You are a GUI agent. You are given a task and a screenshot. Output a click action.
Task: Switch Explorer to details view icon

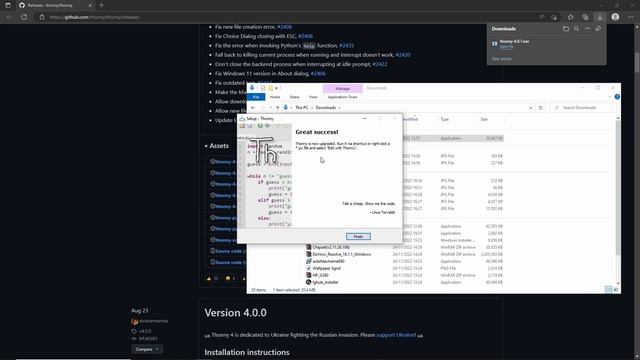coord(608,289)
